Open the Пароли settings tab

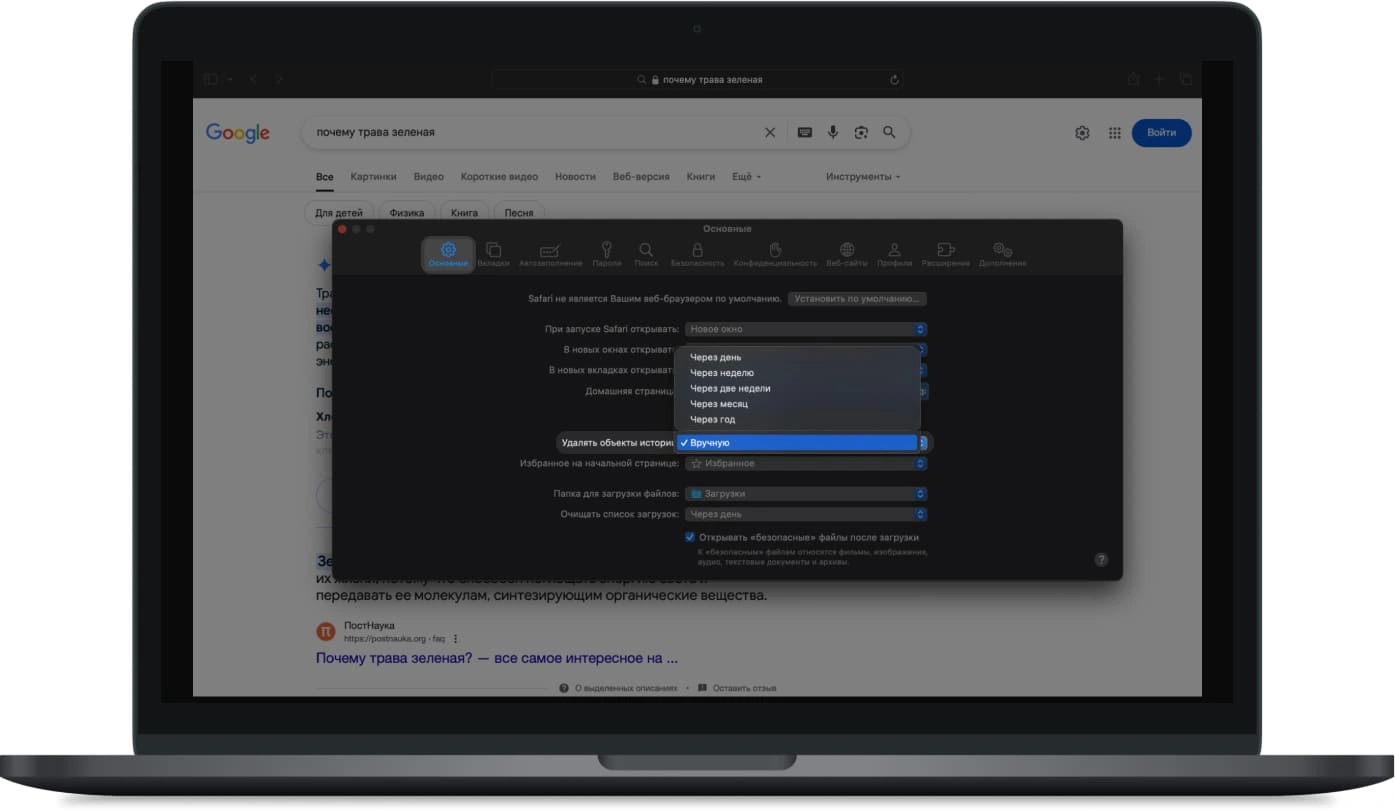(x=607, y=254)
